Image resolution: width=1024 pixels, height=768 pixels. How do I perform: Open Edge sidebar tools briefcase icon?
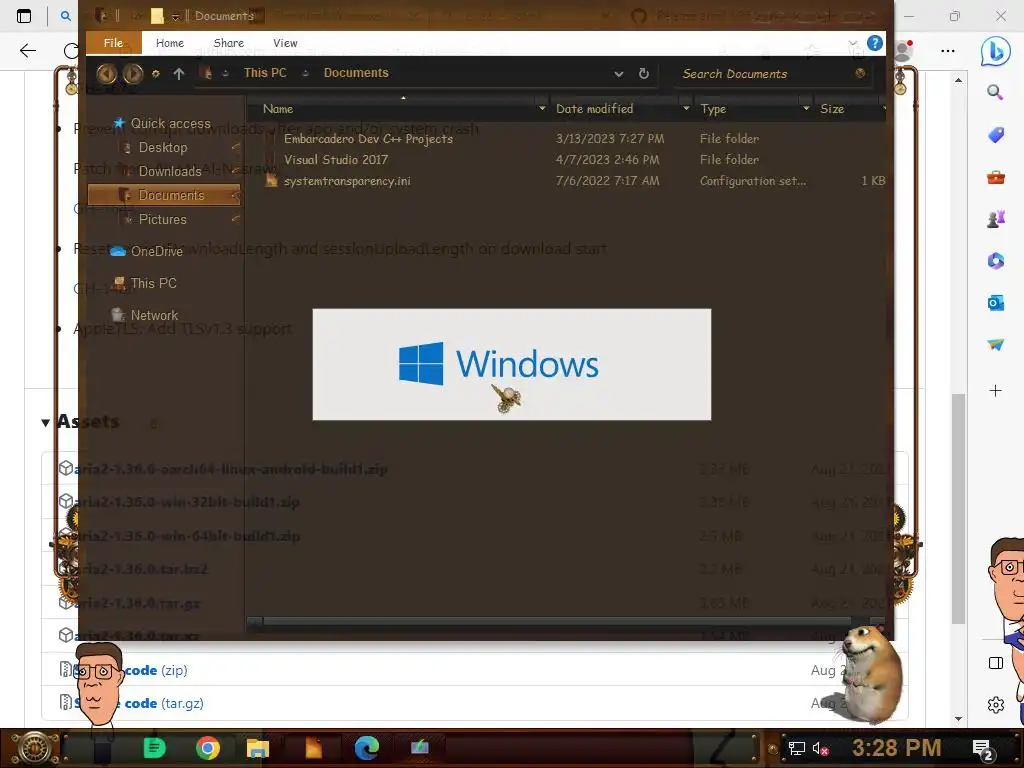pos(995,177)
